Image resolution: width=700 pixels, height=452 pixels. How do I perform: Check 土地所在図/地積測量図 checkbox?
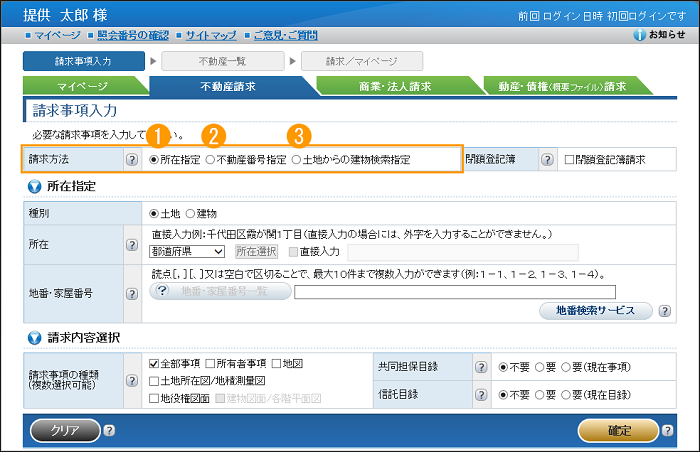tap(154, 381)
